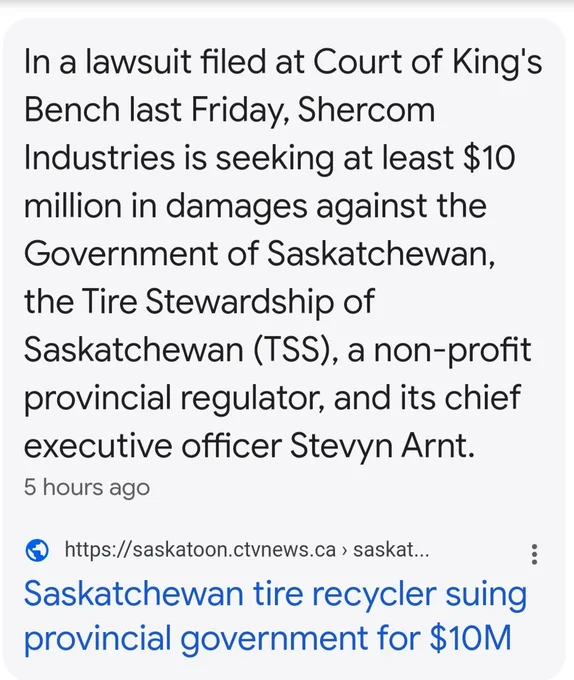Click 'million in damages' in the snippet
574x680 pixels.
166,205
